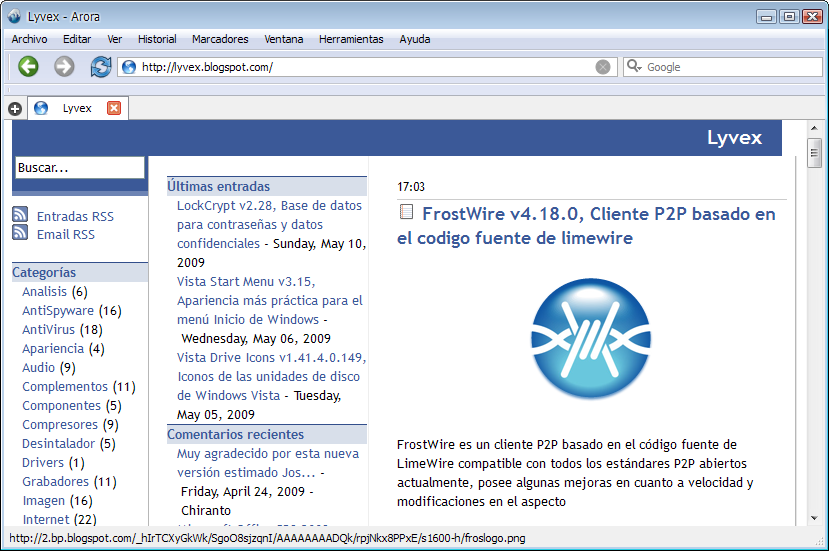The image size is (829, 551).
Task: Click the RSS icon beside Entradas RSS
Action: click(x=20, y=215)
